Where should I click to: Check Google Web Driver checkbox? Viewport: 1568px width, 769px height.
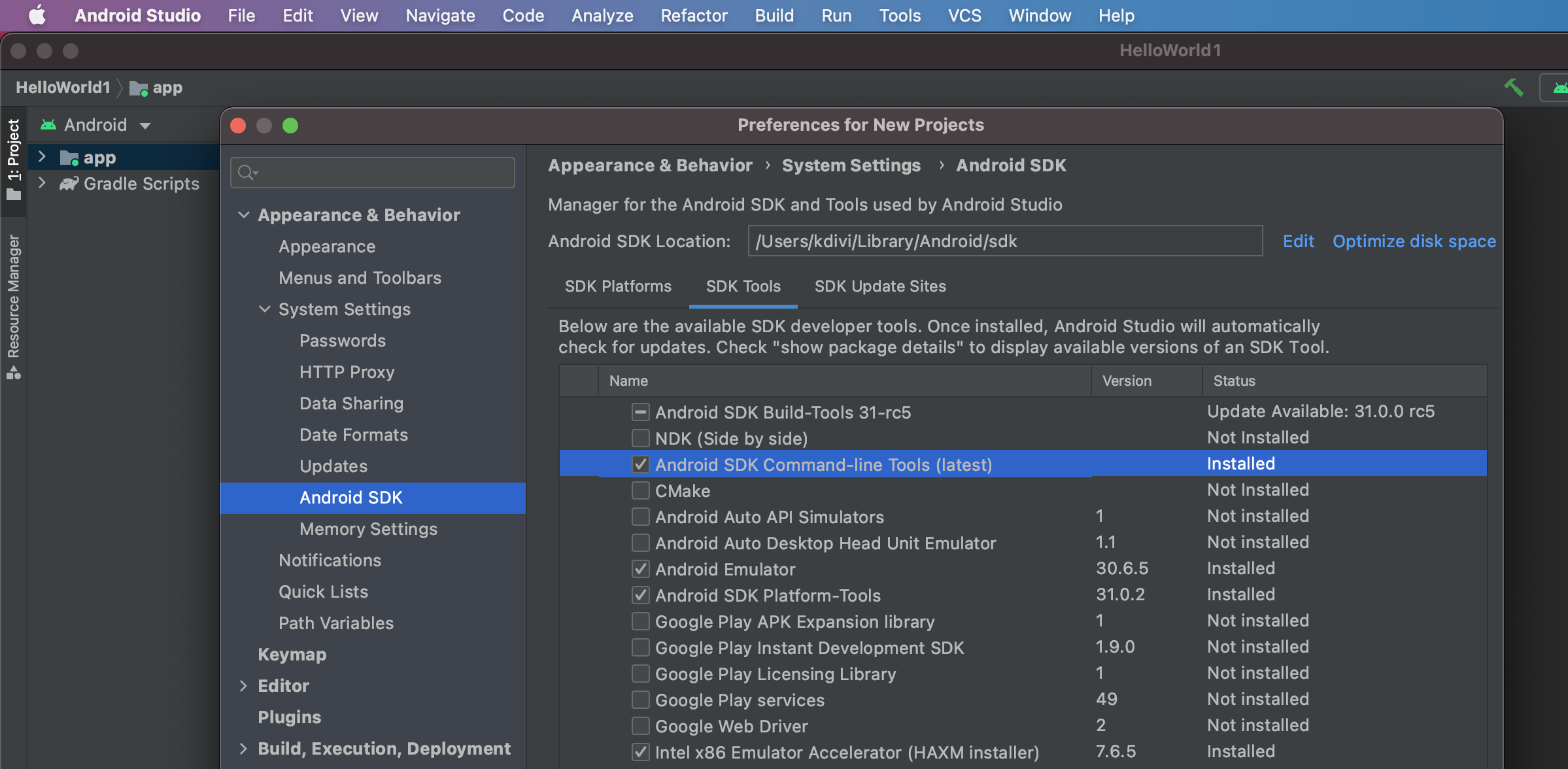[x=640, y=726]
